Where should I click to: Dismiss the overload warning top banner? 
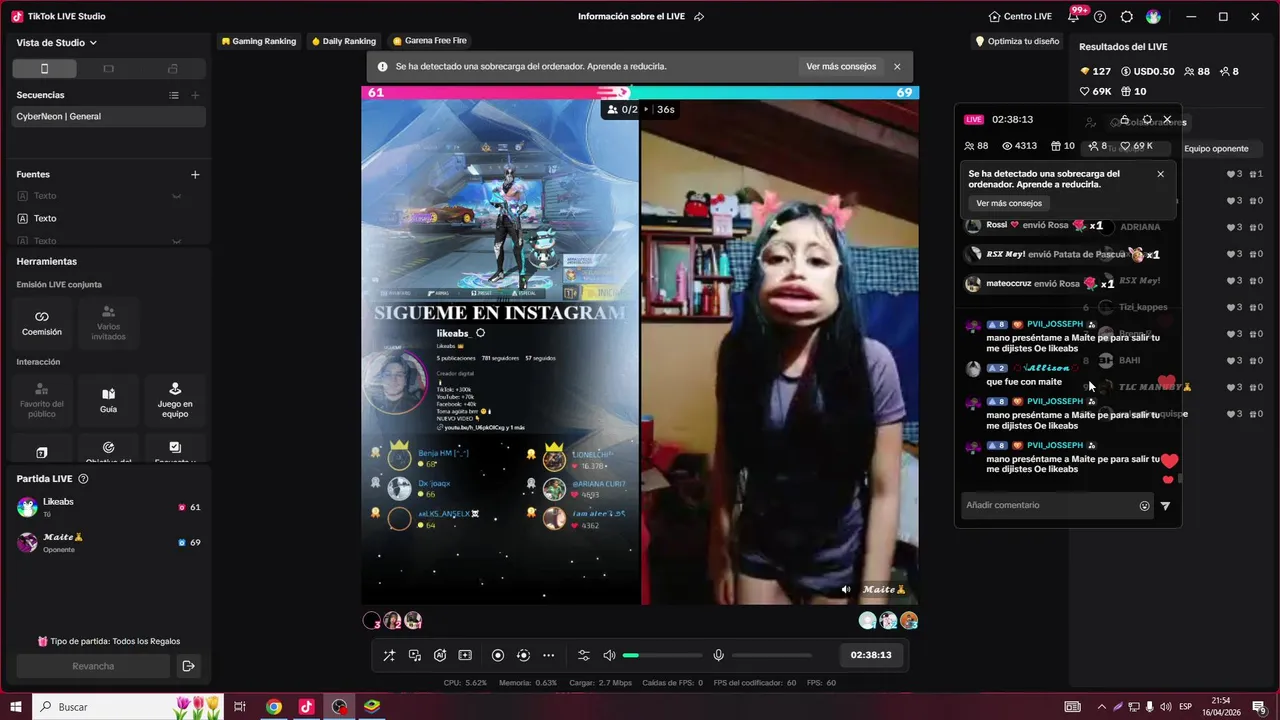(897, 67)
